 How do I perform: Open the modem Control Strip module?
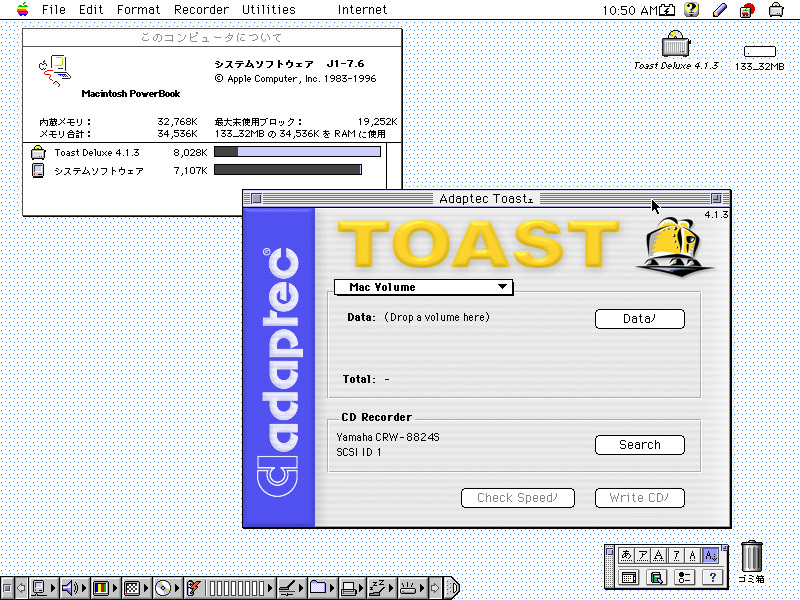click(412, 588)
